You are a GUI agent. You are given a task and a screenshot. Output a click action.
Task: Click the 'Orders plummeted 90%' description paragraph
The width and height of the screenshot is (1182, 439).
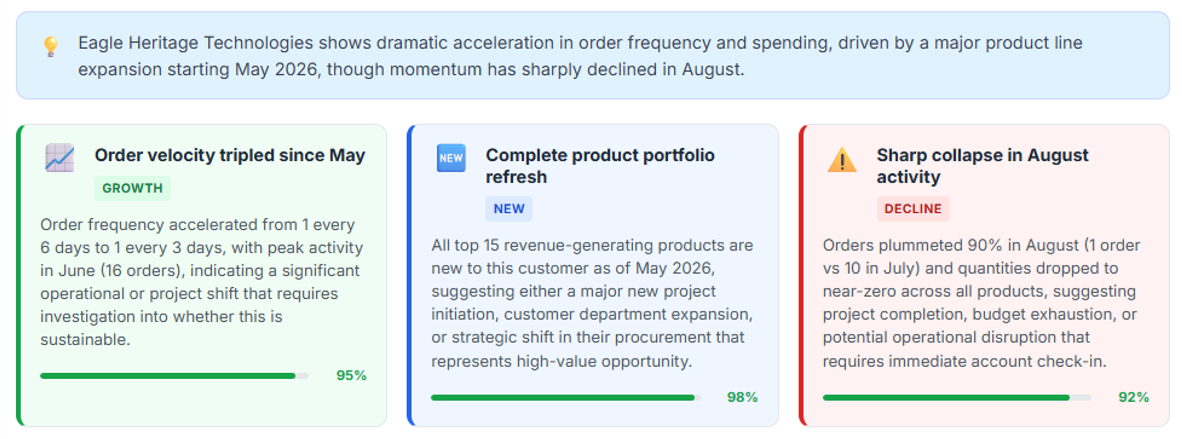[x=981, y=303]
